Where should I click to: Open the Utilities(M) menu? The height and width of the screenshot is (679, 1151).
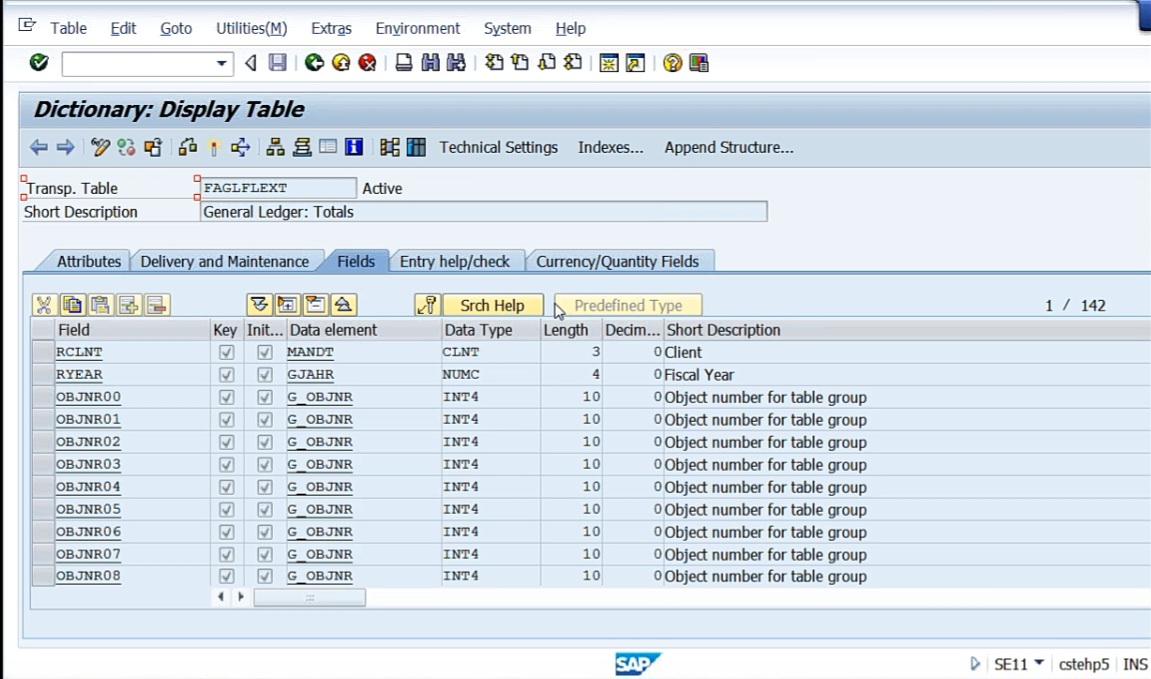[251, 29]
